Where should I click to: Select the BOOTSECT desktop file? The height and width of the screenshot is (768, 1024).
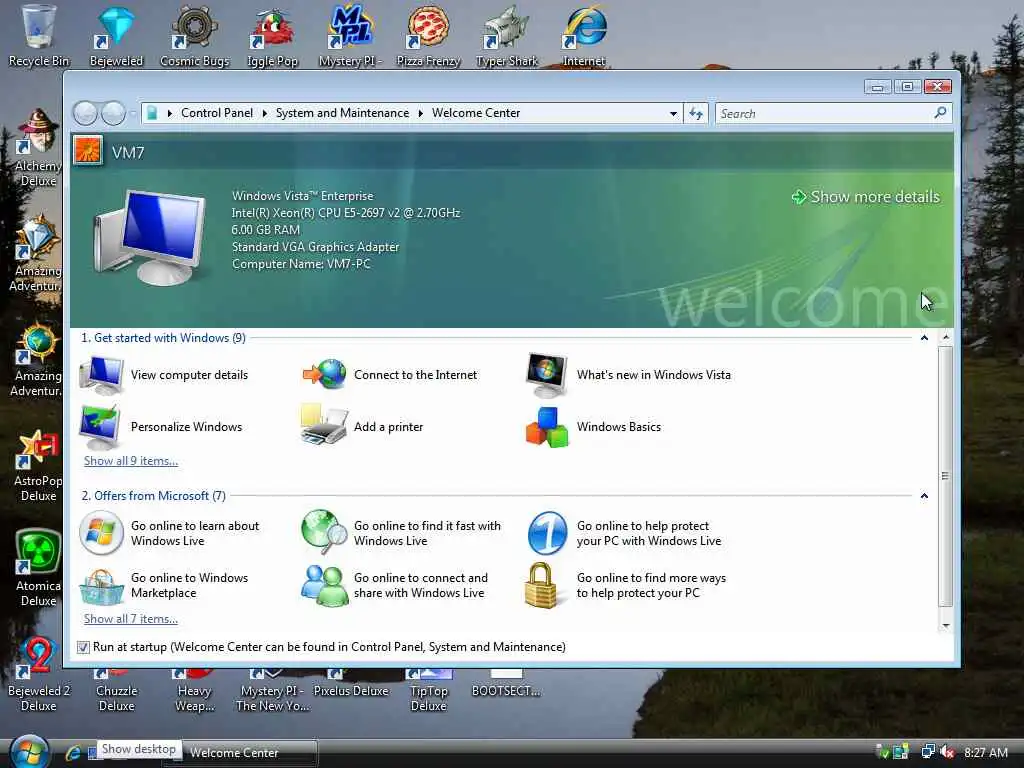click(506, 683)
